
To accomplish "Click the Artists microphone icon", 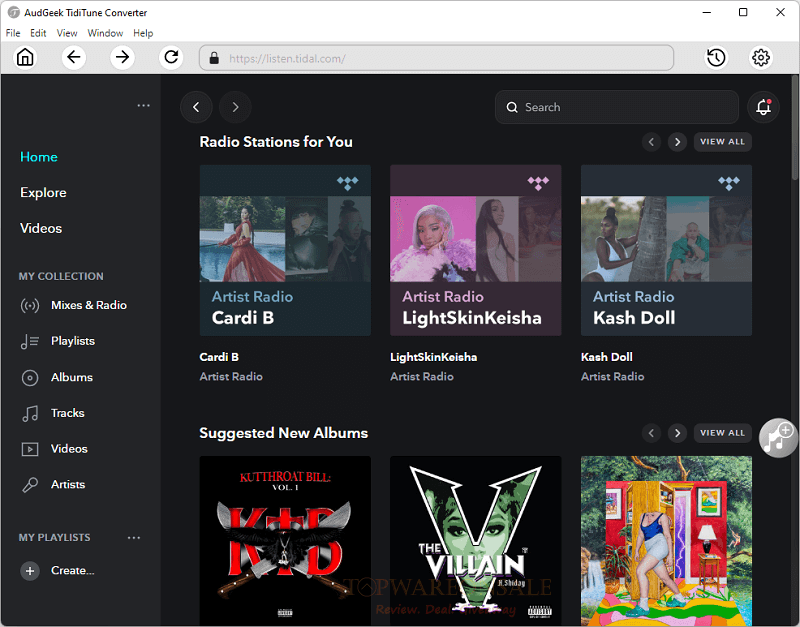I will (30, 485).
